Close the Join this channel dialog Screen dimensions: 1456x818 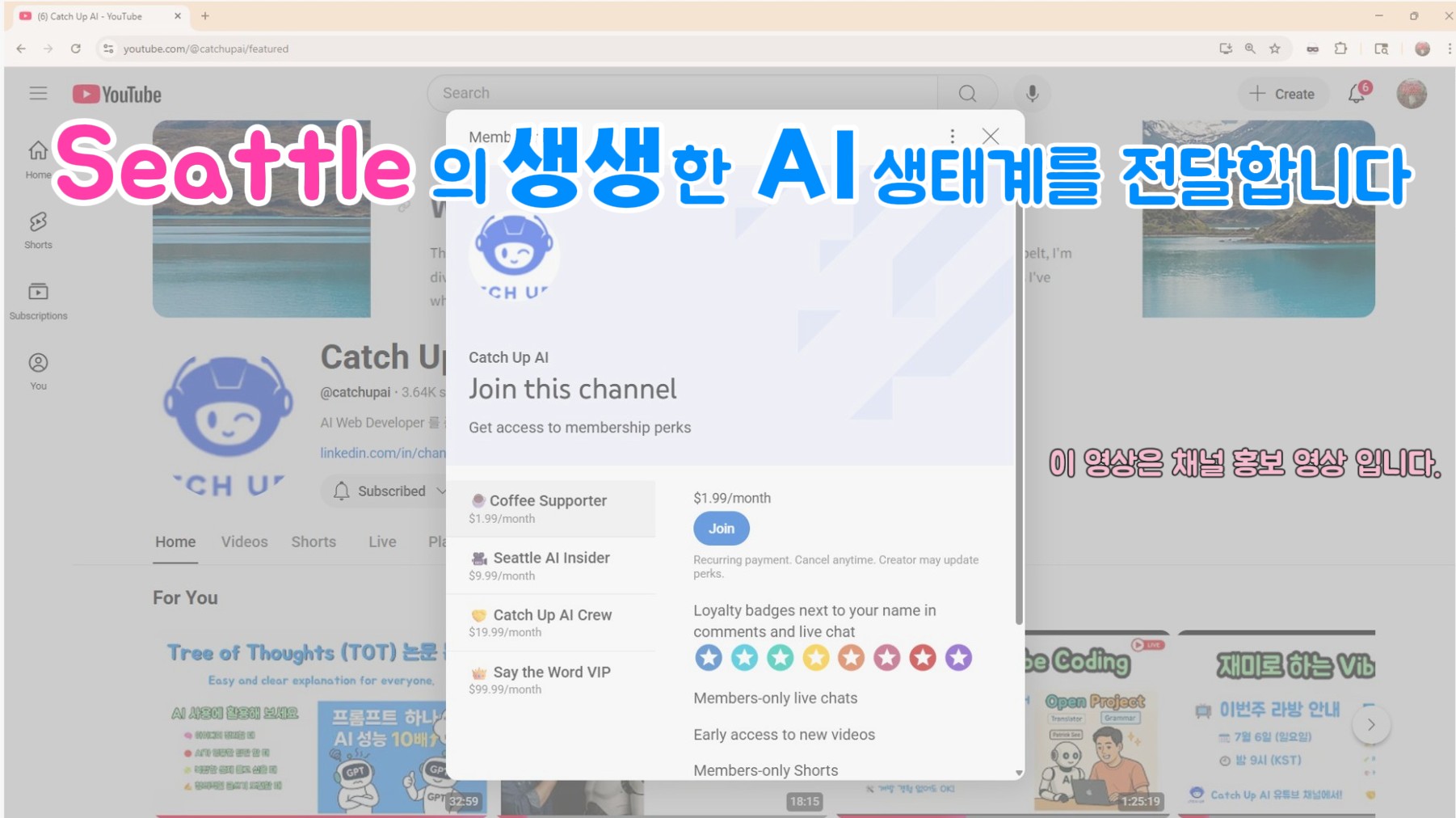pyautogui.click(x=991, y=136)
